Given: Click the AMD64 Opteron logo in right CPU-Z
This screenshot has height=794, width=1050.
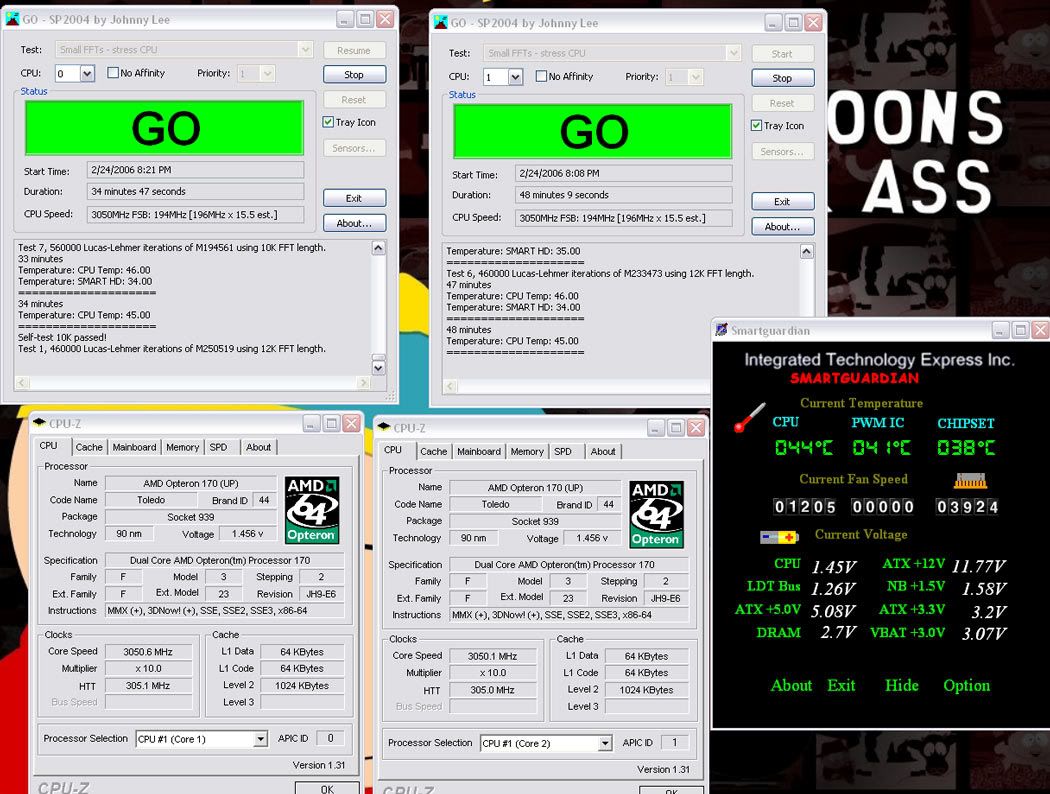Looking at the screenshot, I should (656, 514).
